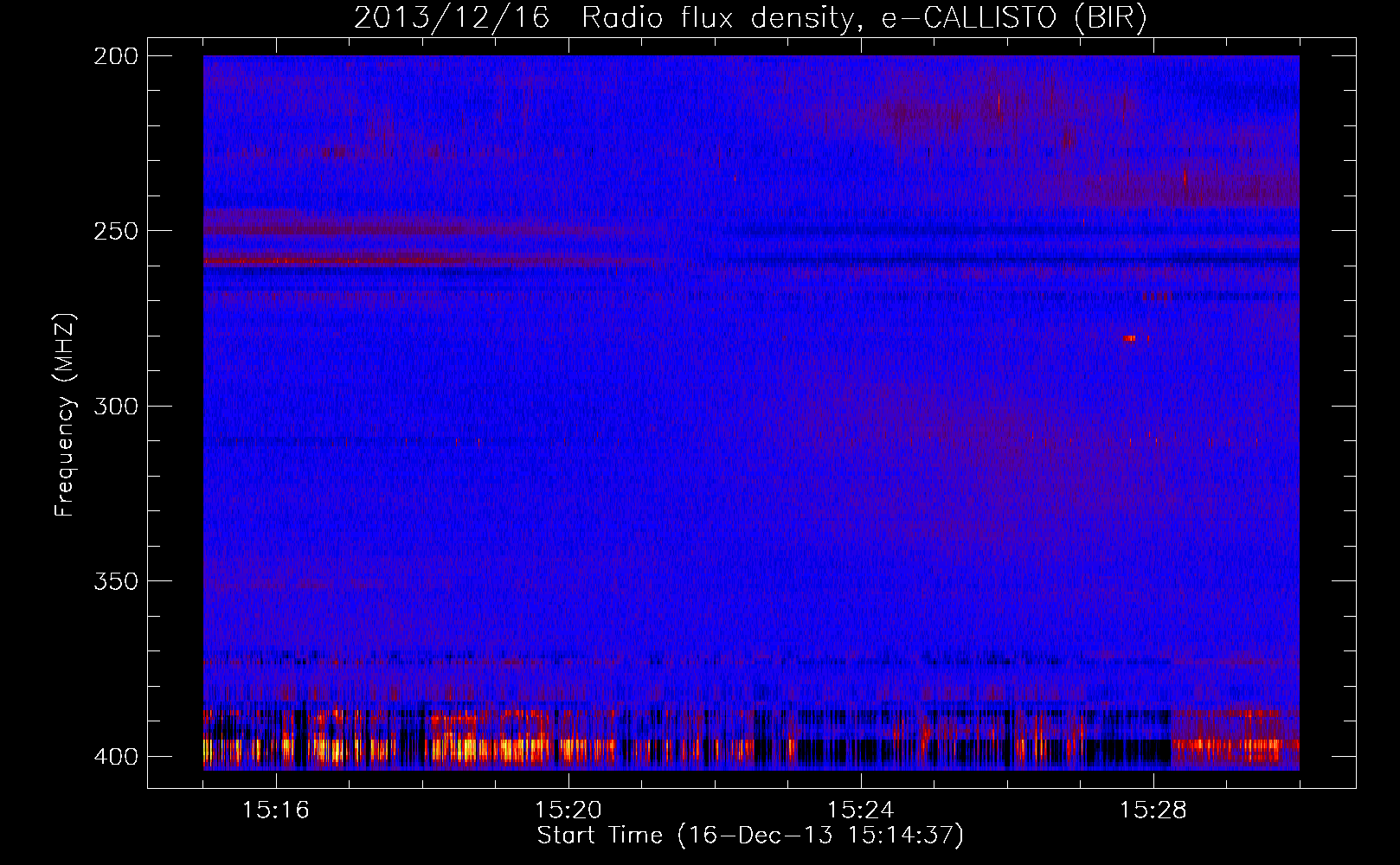This screenshot has height=865, width=1400.
Task: Click the small bright red spot near 280 MHz
Action: point(1129,338)
